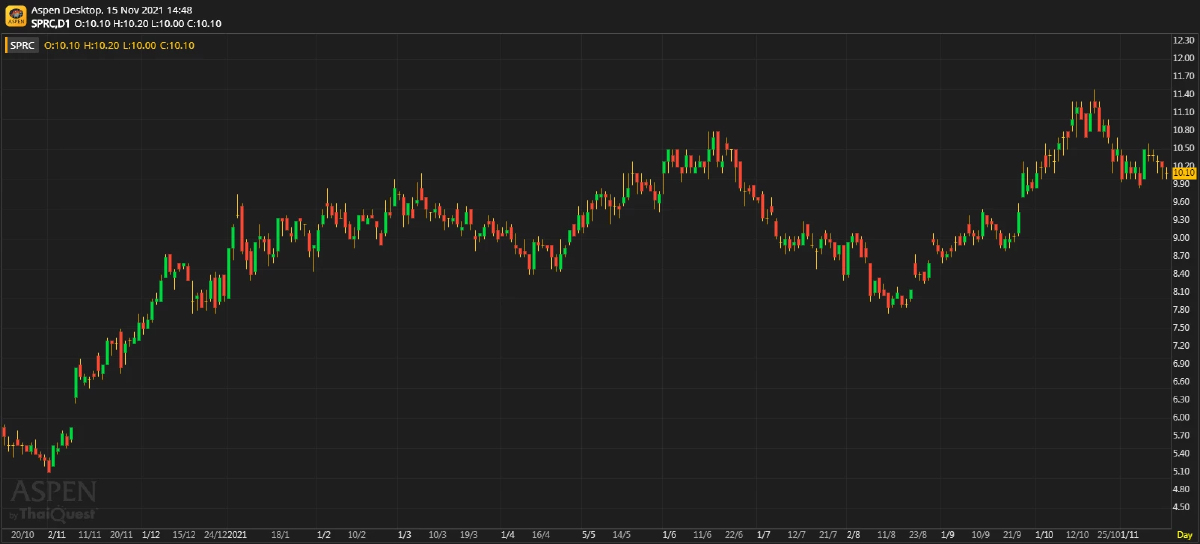Image resolution: width=1200 pixels, height=544 pixels.
Task: Click the 2021 year date axis label
Action: click(x=237, y=536)
